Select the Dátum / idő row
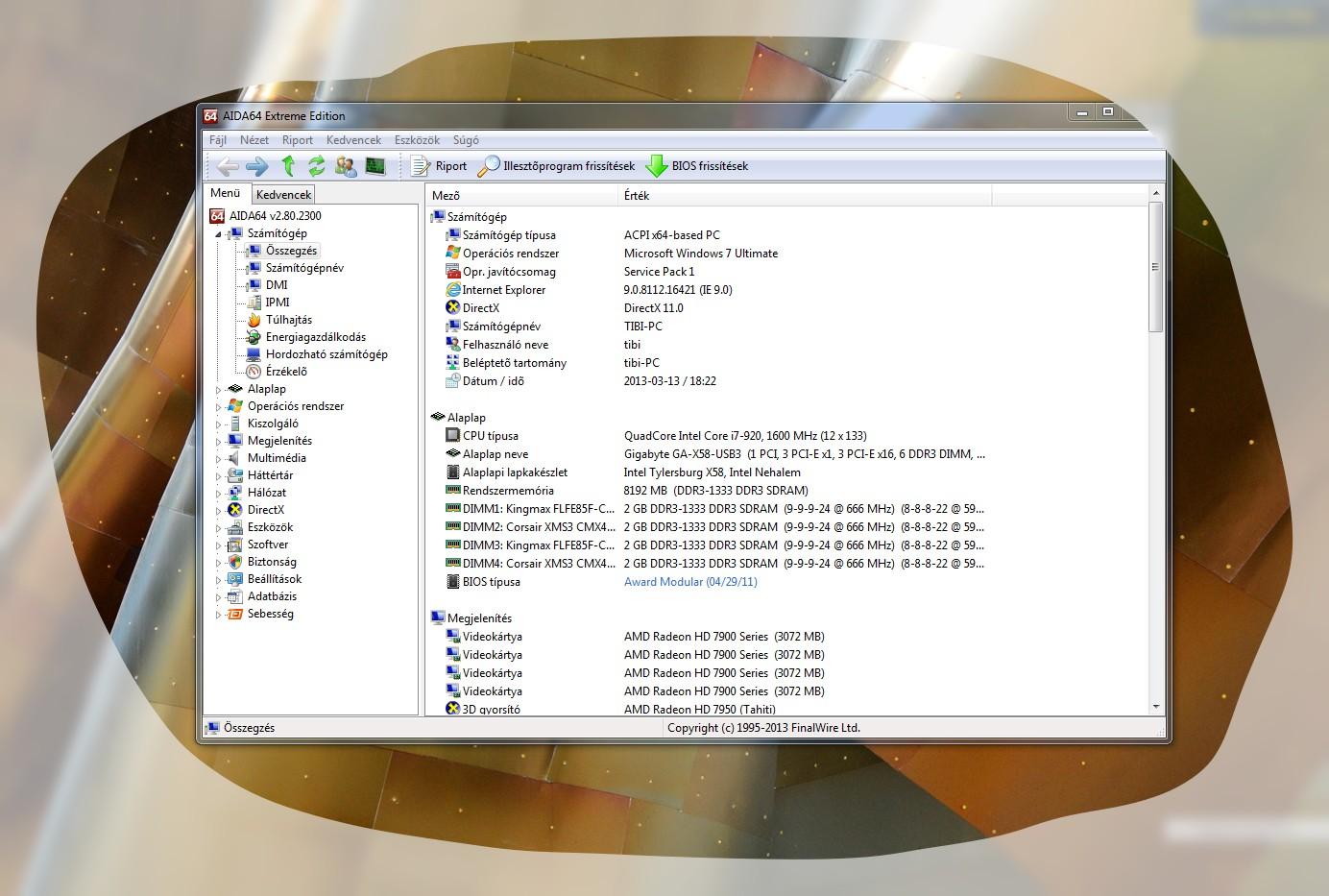 click(786, 381)
